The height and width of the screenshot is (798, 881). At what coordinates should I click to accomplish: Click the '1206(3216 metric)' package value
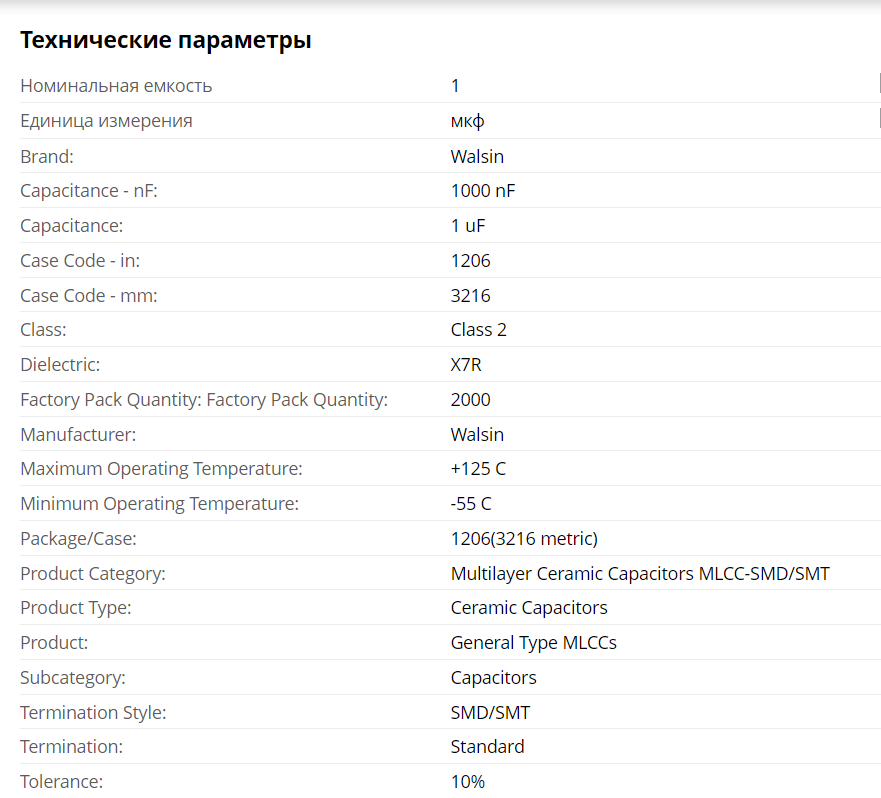click(524, 538)
